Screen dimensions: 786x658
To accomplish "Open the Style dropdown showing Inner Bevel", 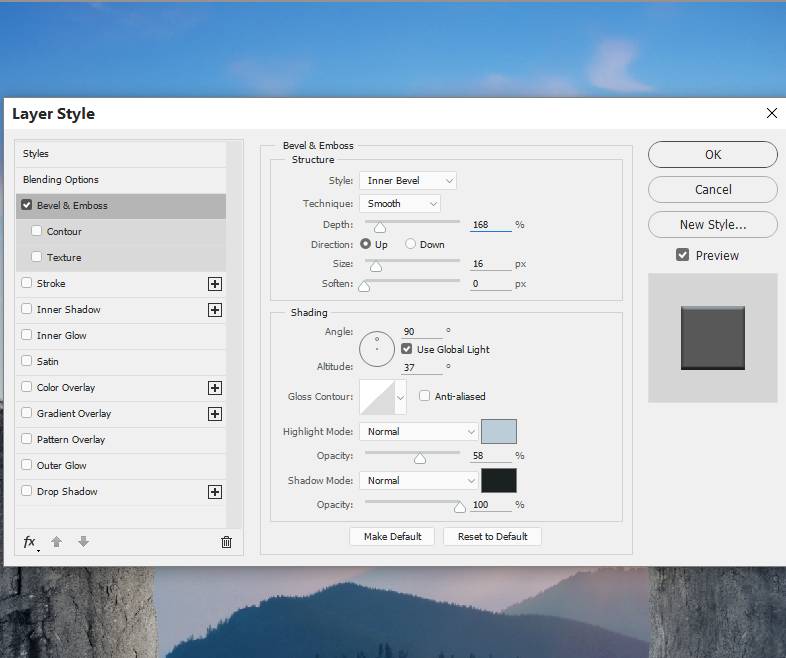I will pyautogui.click(x=408, y=180).
